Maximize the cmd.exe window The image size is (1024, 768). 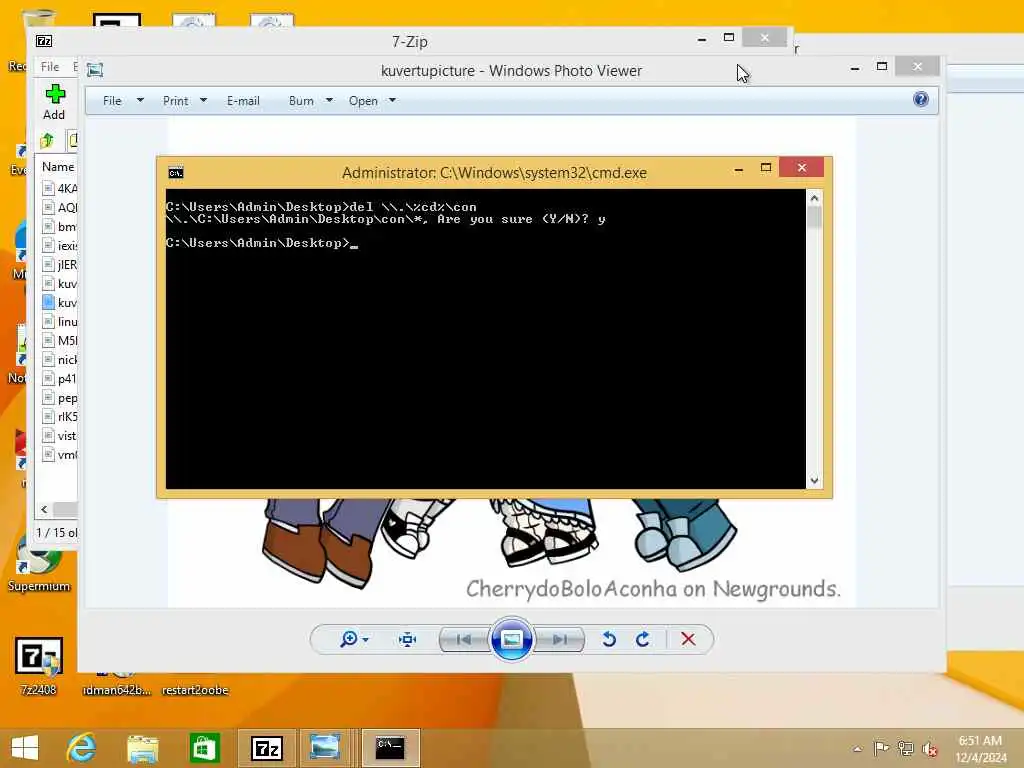pos(766,168)
